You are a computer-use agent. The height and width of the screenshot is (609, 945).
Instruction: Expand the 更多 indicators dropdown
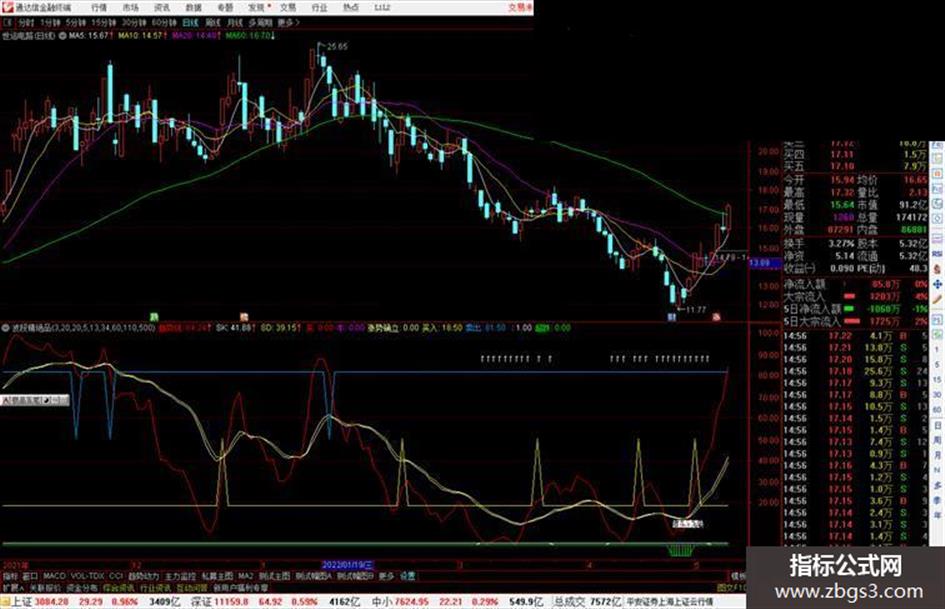tap(386, 576)
